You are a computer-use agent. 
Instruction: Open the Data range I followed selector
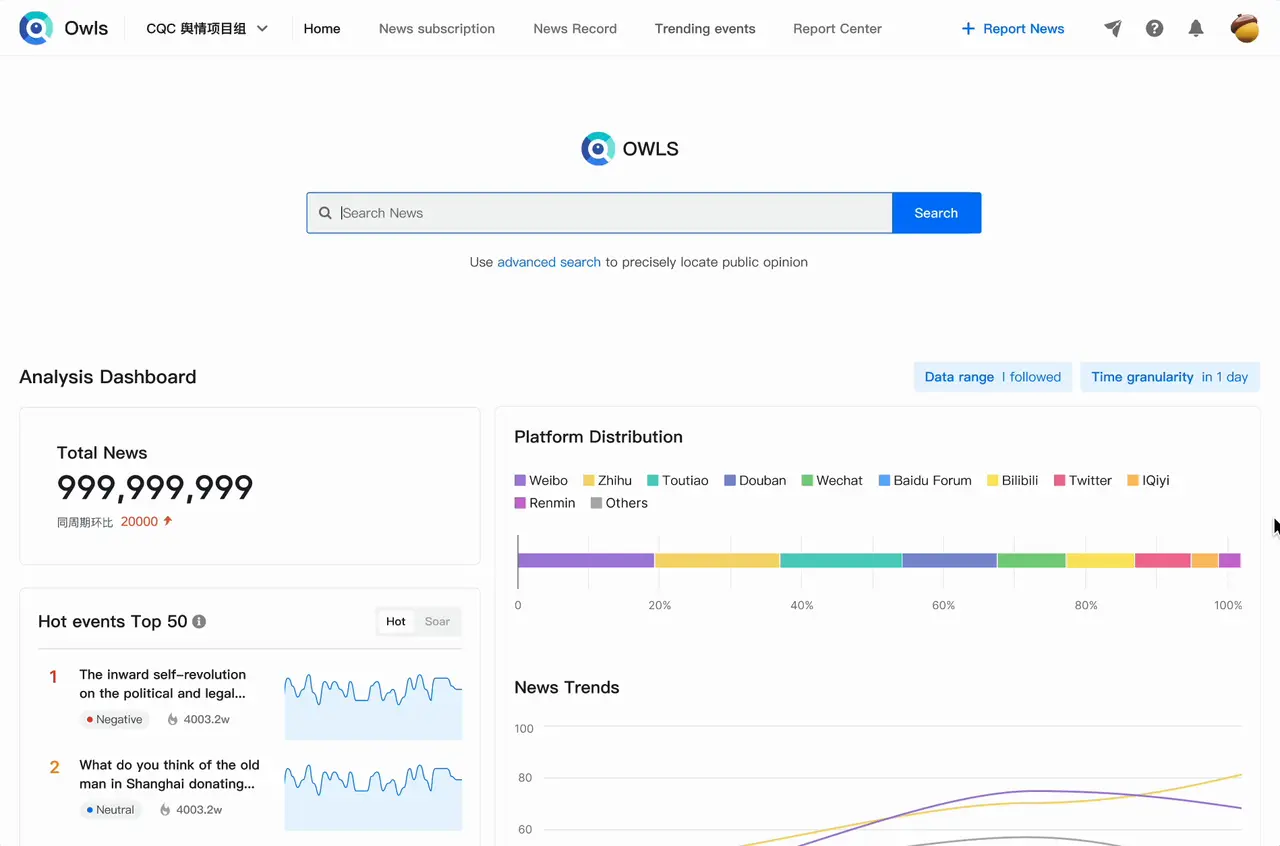(x=992, y=377)
